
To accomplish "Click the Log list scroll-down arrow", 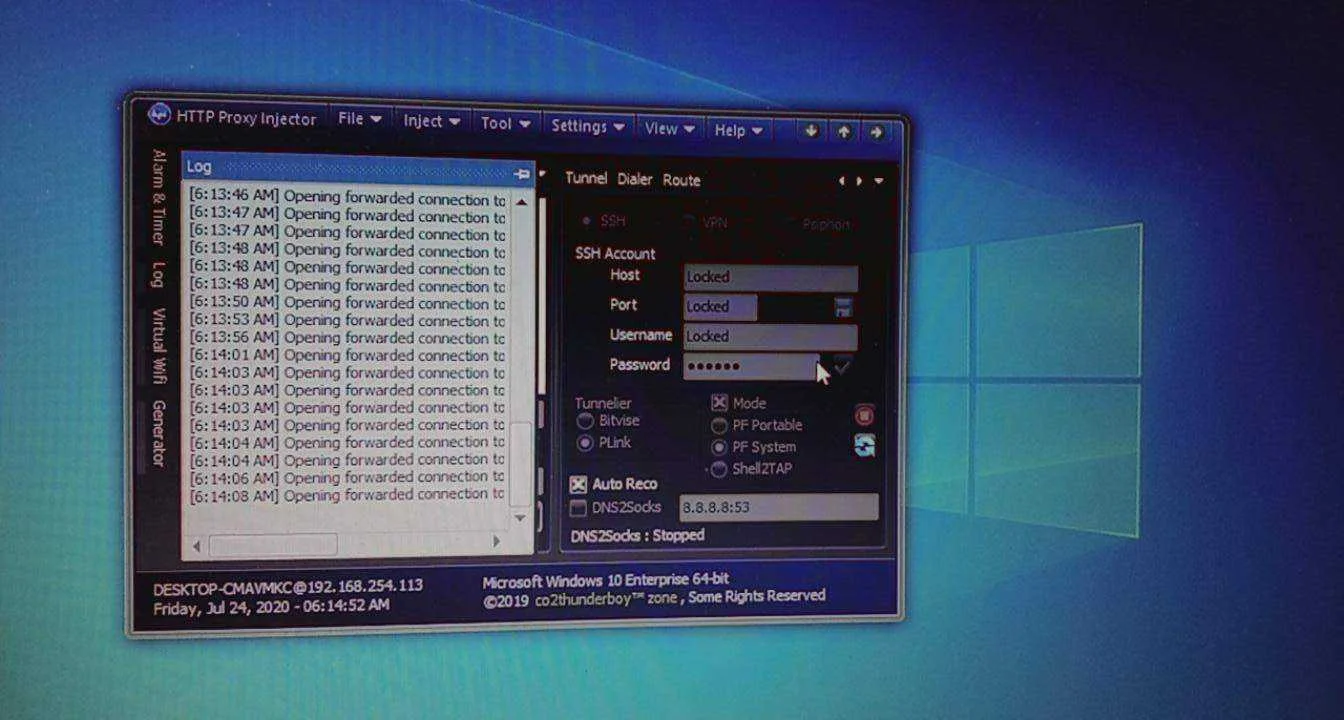I will pos(520,518).
